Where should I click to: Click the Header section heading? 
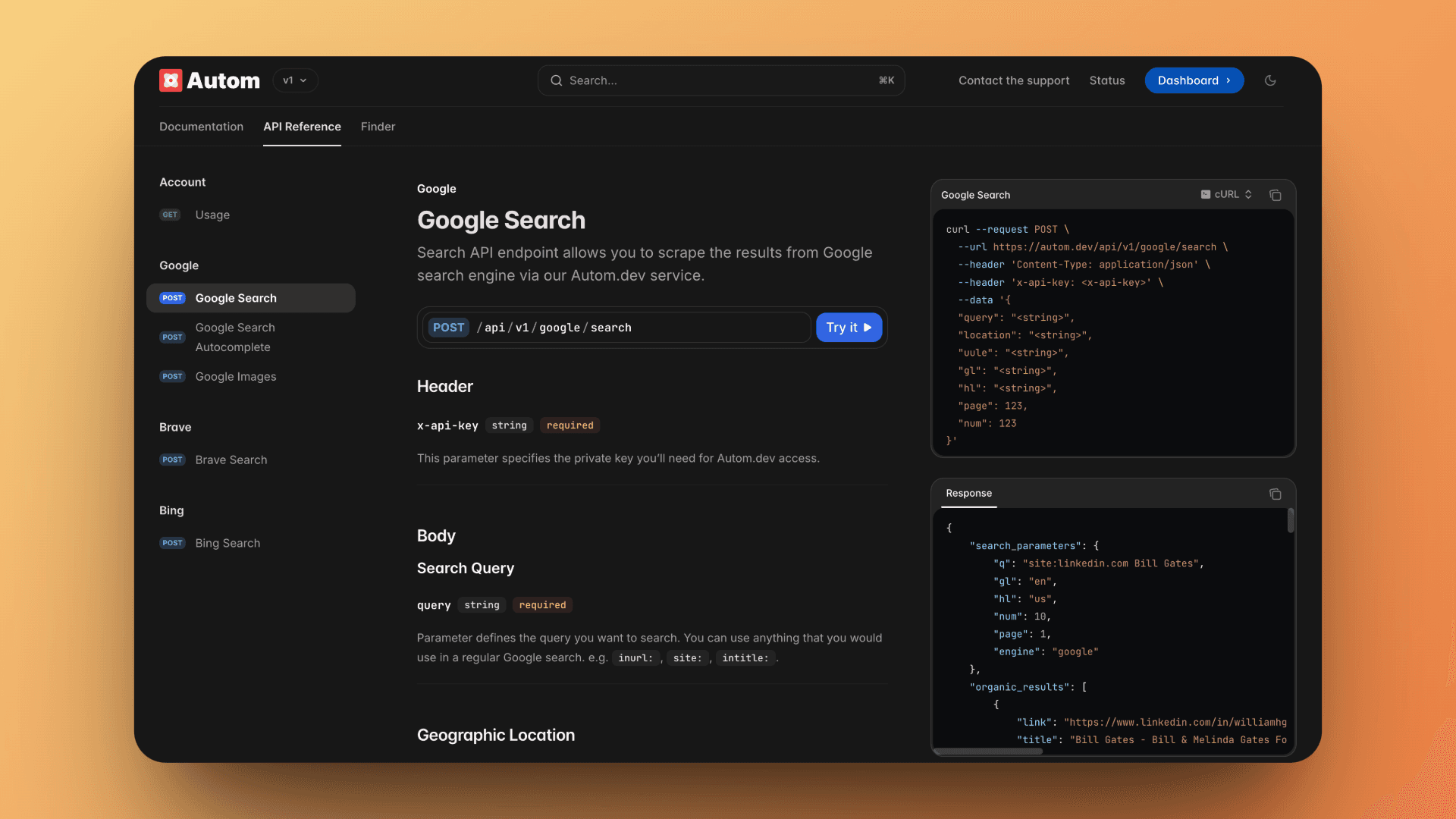(445, 386)
